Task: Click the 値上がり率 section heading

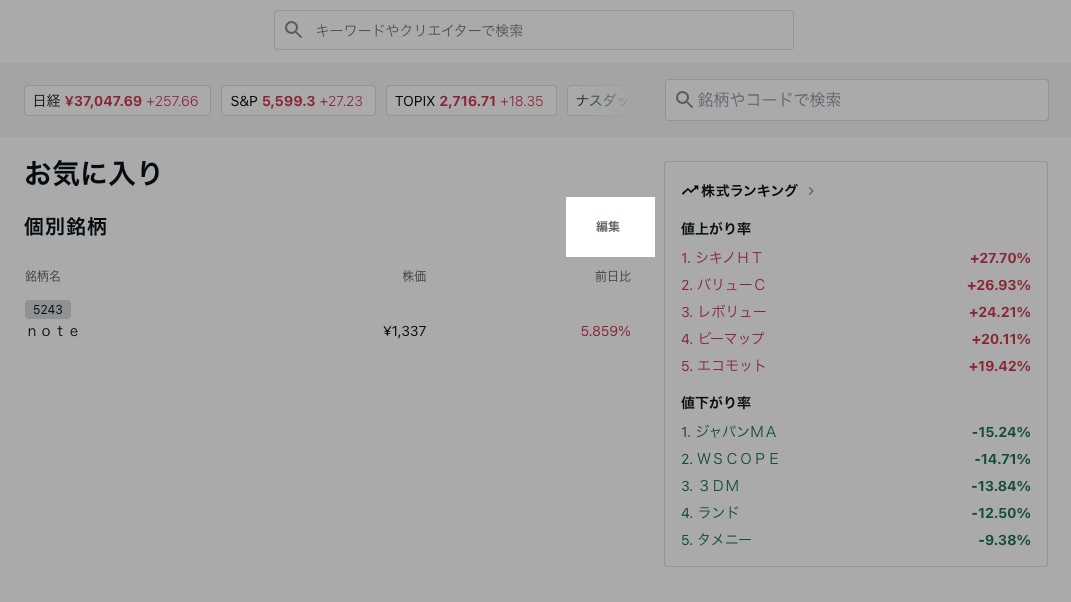Action: tap(716, 228)
